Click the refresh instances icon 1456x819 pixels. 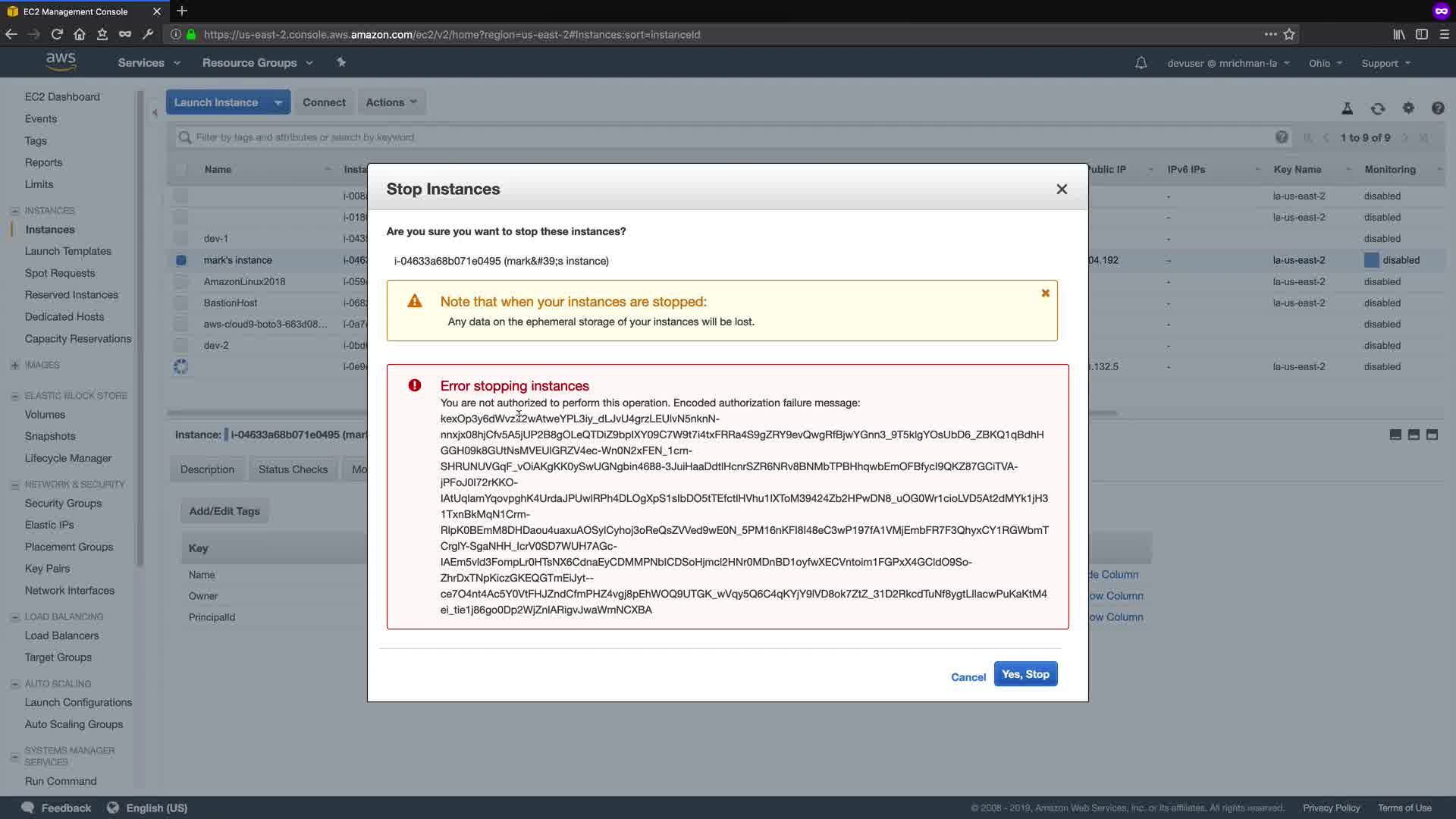(x=1378, y=108)
